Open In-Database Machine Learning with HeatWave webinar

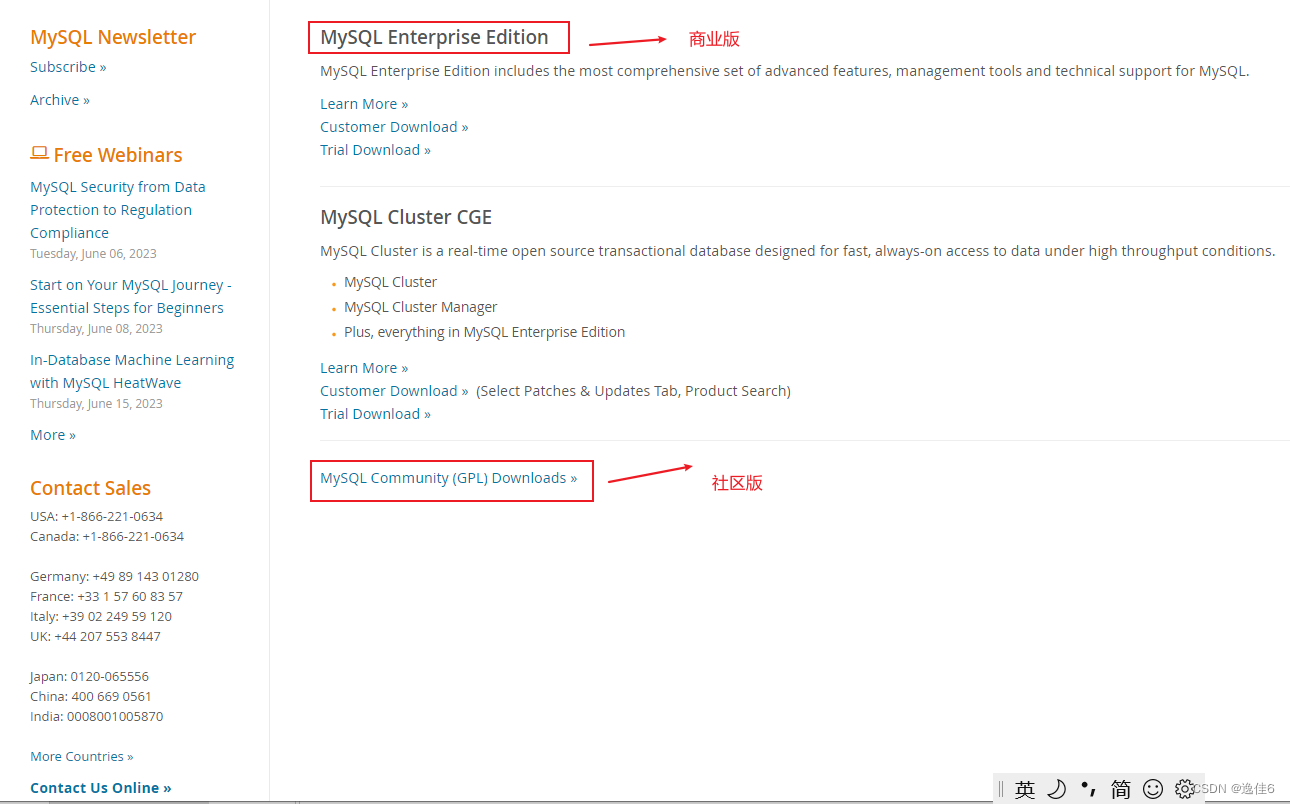pyautogui.click(x=132, y=371)
